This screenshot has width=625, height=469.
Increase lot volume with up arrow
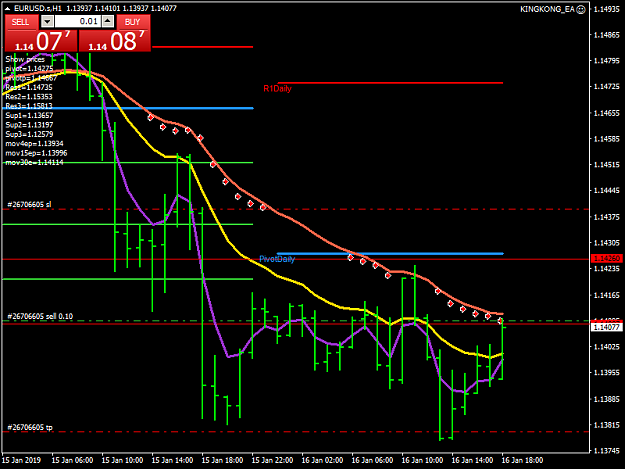[x=108, y=22]
